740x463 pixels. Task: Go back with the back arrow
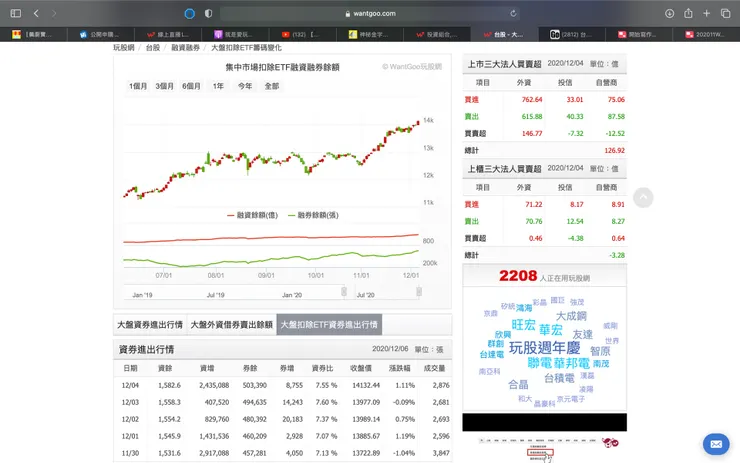[x=36, y=13]
